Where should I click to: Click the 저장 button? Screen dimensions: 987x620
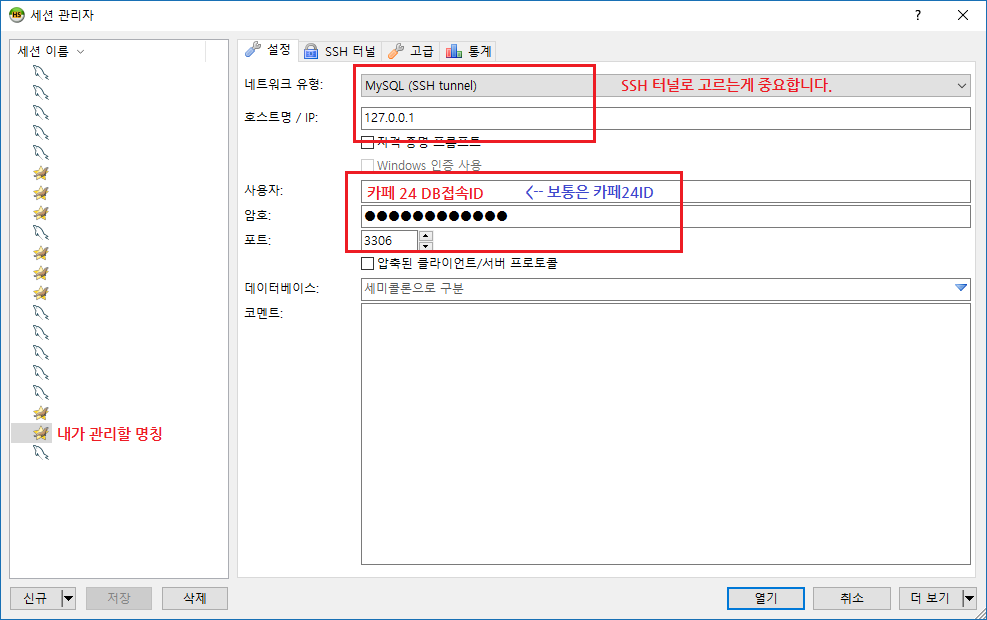119,598
